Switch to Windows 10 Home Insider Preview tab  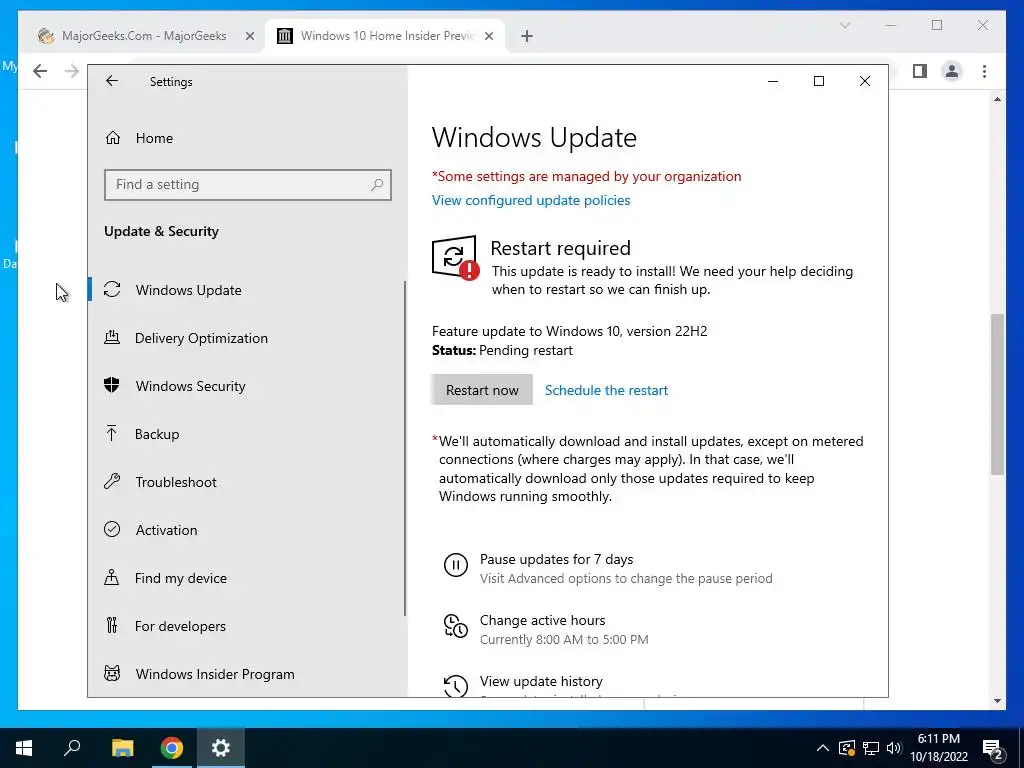point(385,36)
